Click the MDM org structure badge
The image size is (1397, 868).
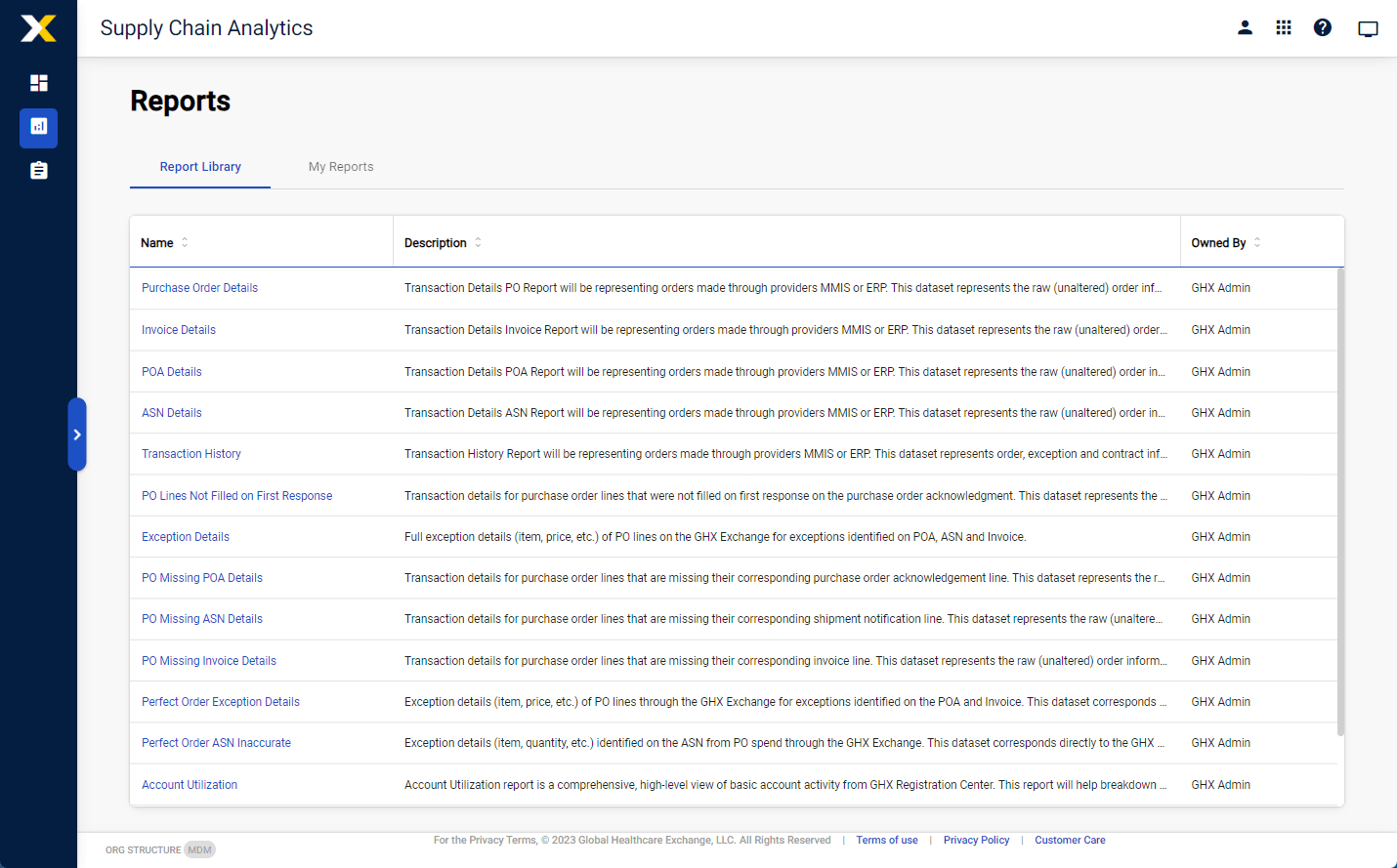coord(199,849)
